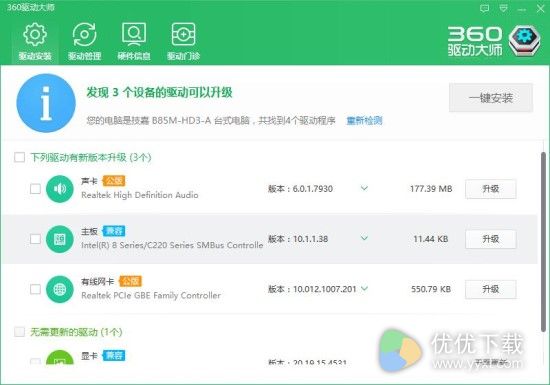
Task: Expand version dropdown for 10.012.1007.201
Action: tap(364, 289)
